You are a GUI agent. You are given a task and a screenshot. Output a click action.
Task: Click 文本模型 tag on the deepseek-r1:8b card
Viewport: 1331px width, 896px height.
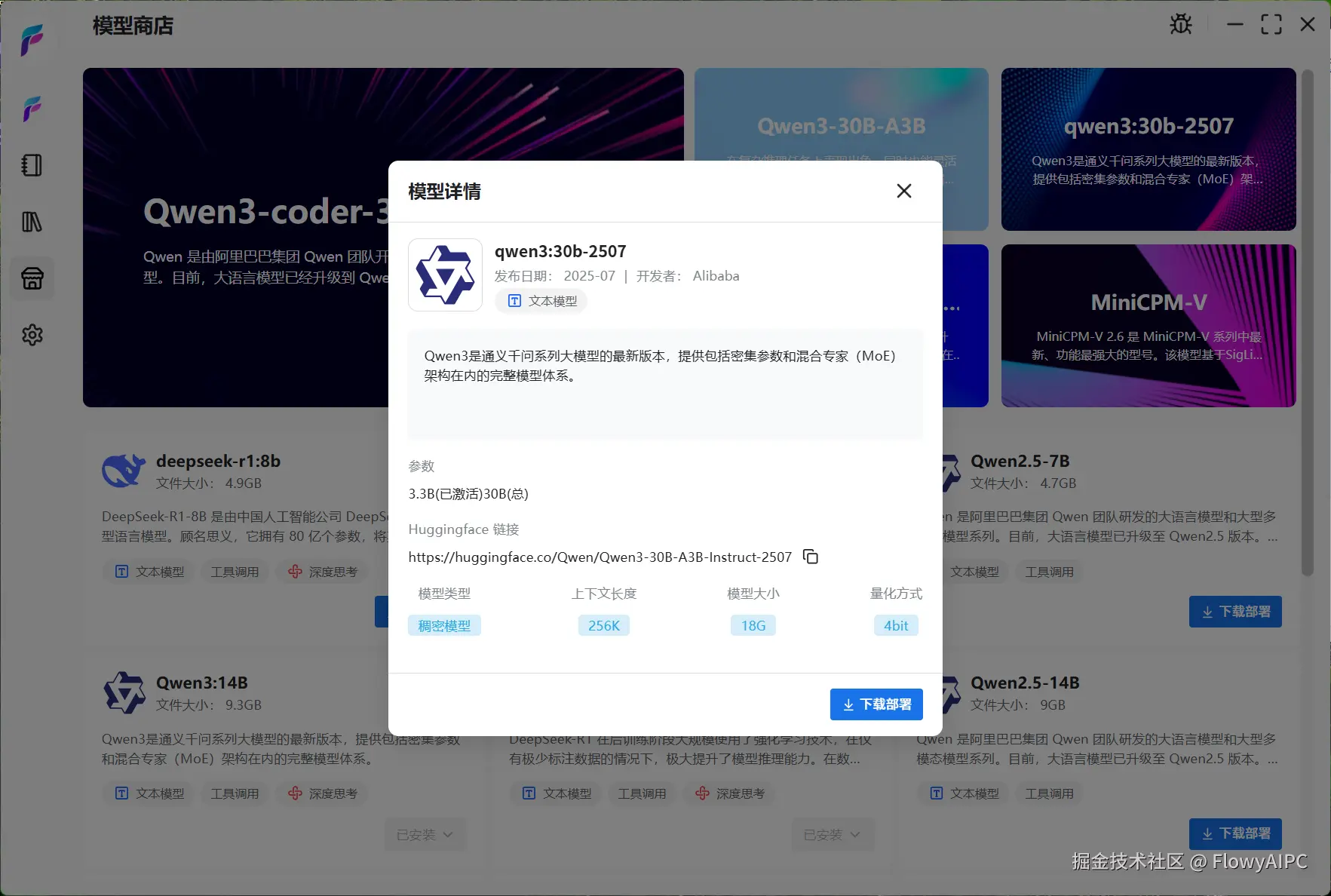pos(149,572)
